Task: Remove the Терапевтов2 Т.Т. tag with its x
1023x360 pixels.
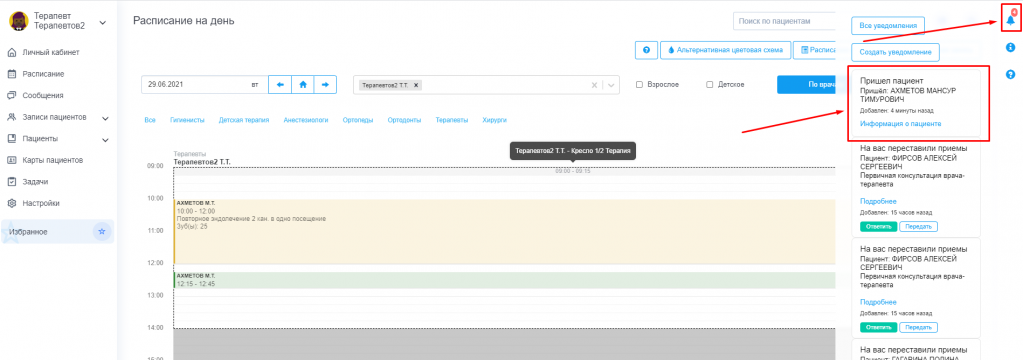Action: pyautogui.click(x=416, y=85)
